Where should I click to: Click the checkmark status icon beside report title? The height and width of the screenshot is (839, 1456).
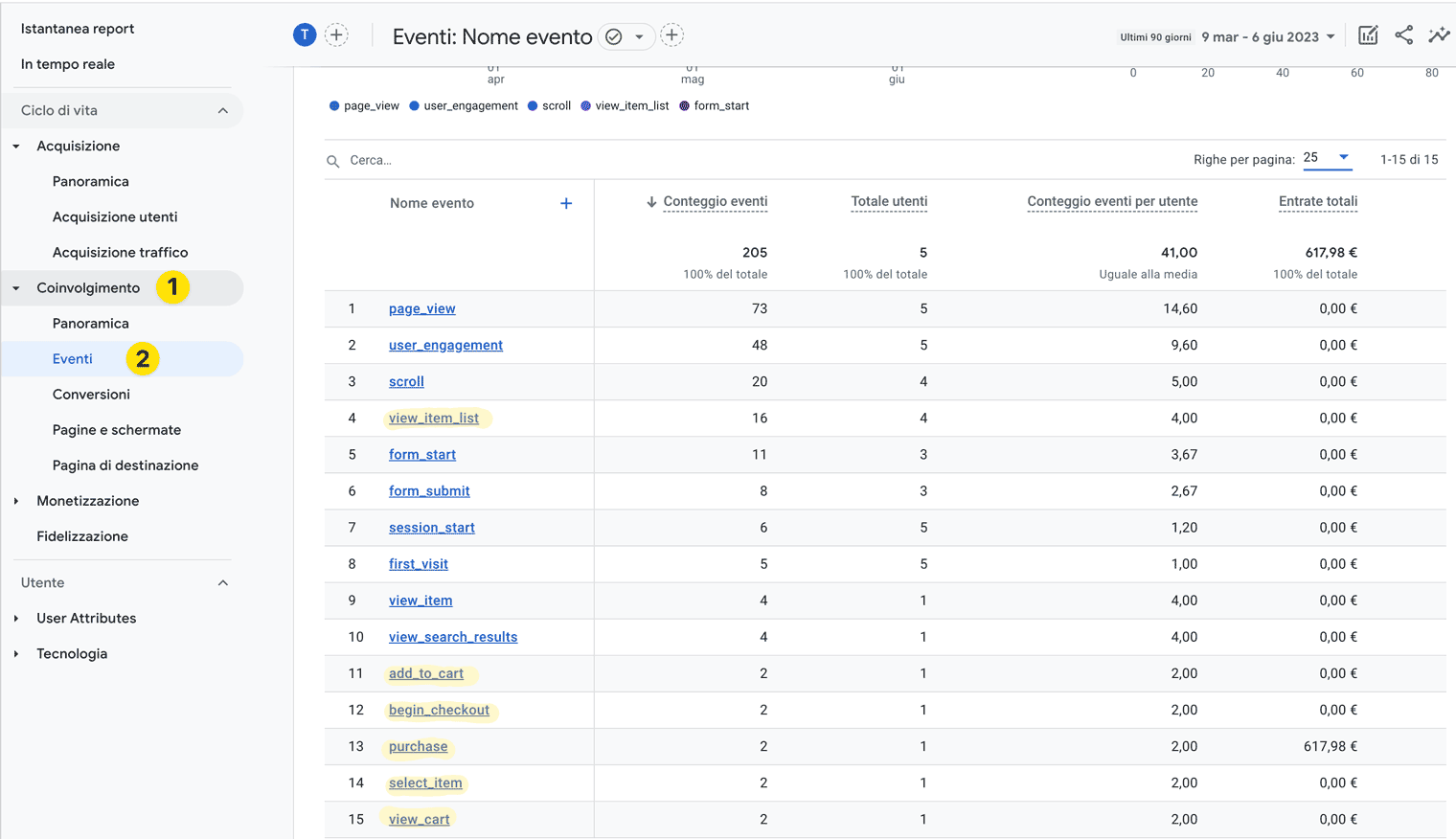(614, 36)
